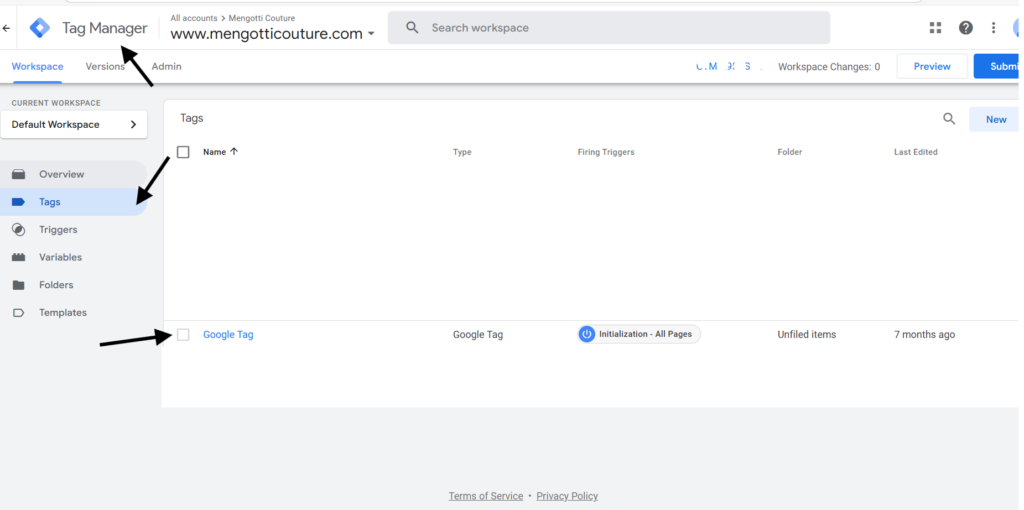
Task: Click the Type column header
Action: tap(462, 152)
